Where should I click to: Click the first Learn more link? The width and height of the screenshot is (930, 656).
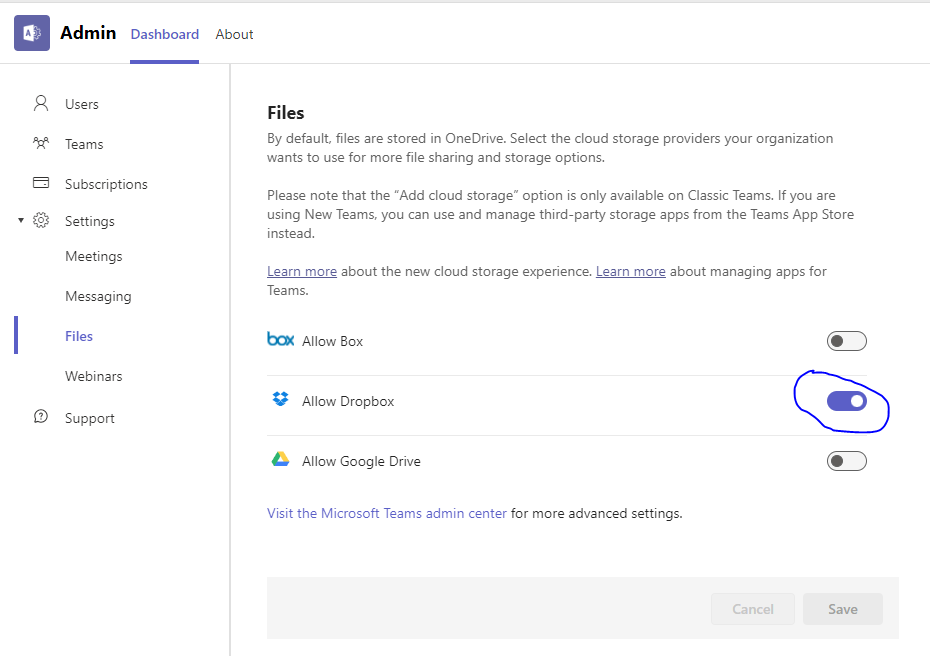pyautogui.click(x=301, y=270)
